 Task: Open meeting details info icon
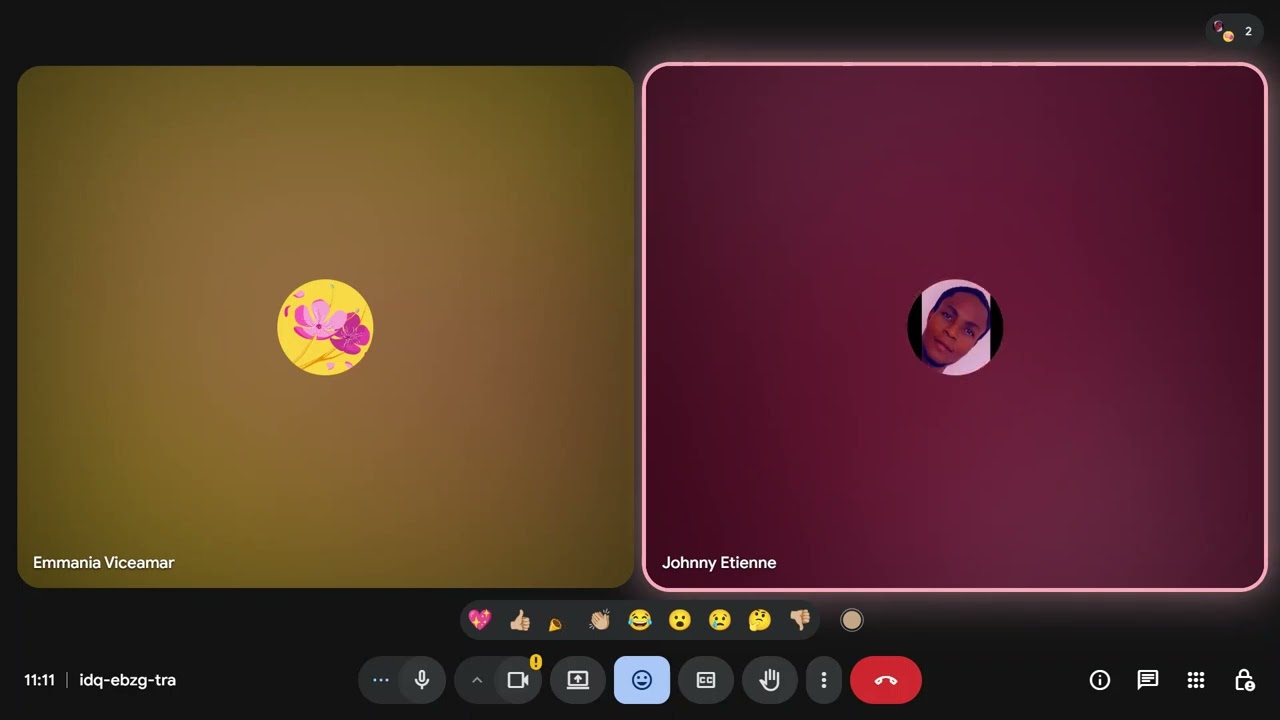coord(1100,680)
